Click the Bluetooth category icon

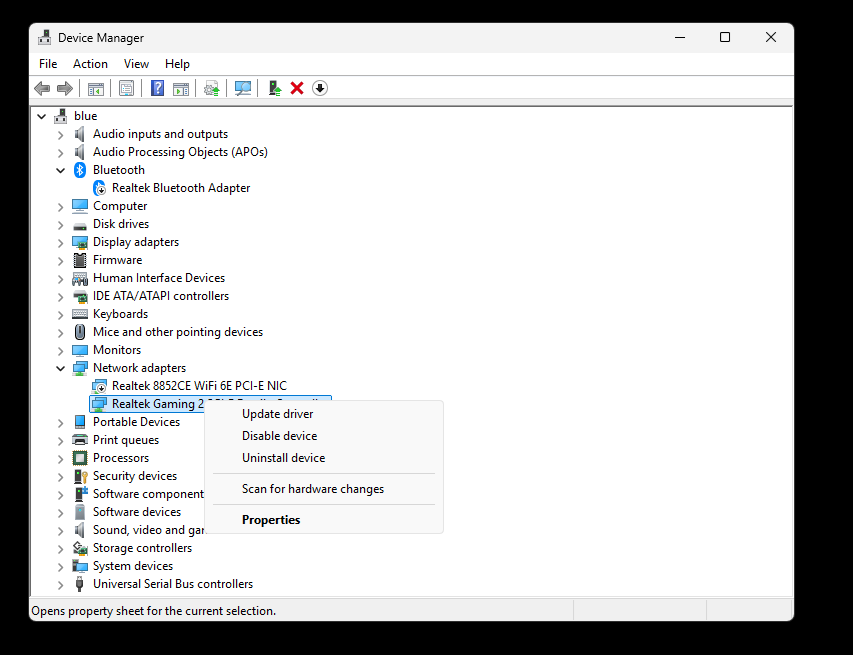click(80, 170)
